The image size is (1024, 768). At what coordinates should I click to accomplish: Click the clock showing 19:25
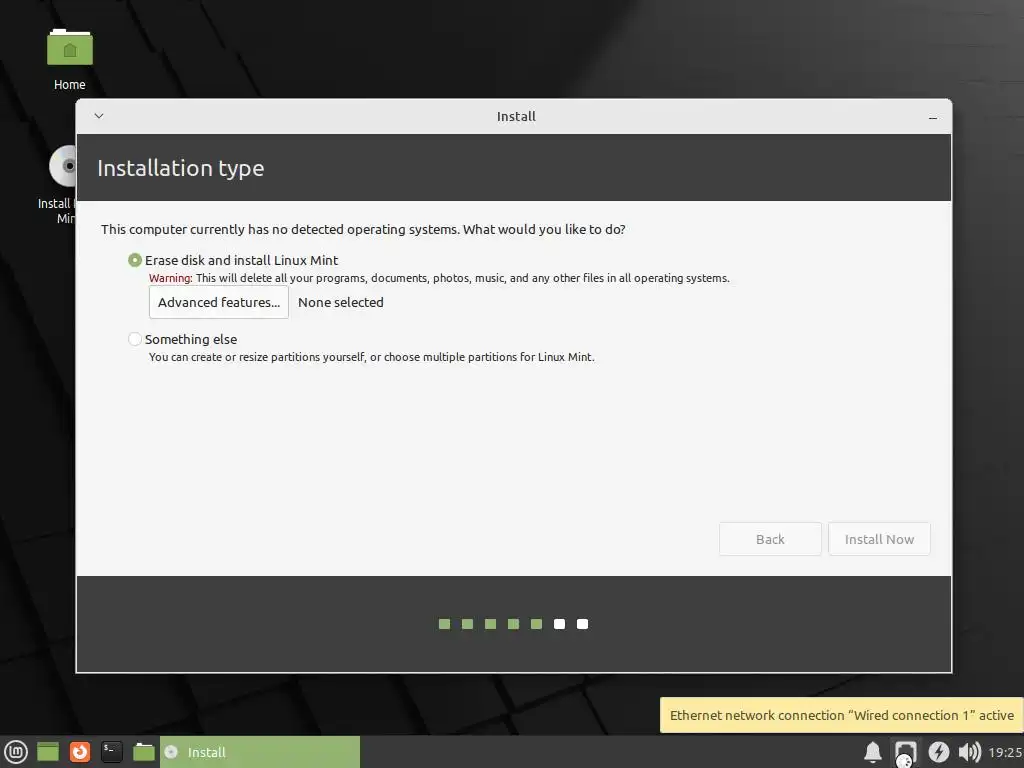pos(1005,752)
